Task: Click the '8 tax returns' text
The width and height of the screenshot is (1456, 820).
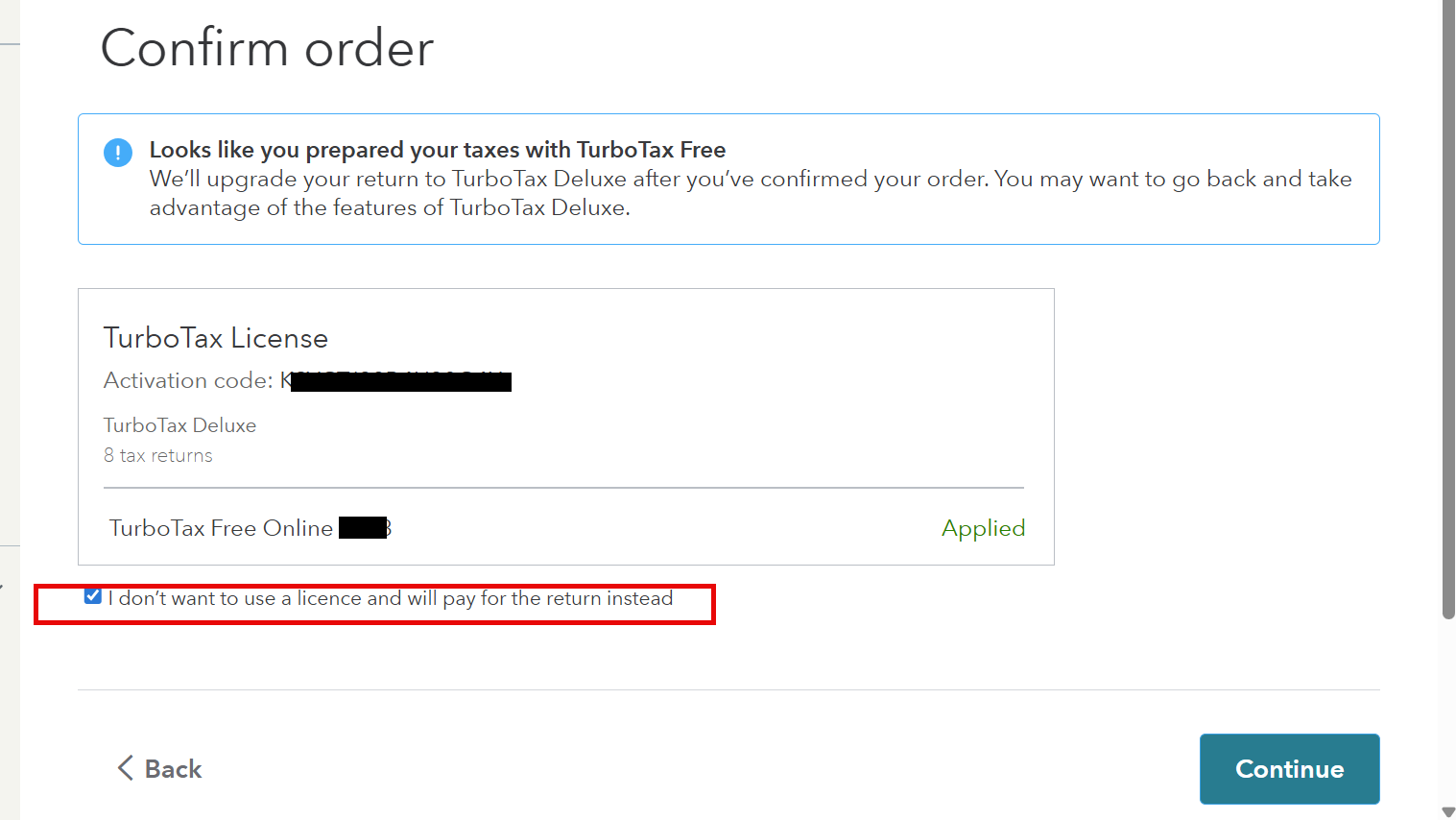Action: point(158,456)
